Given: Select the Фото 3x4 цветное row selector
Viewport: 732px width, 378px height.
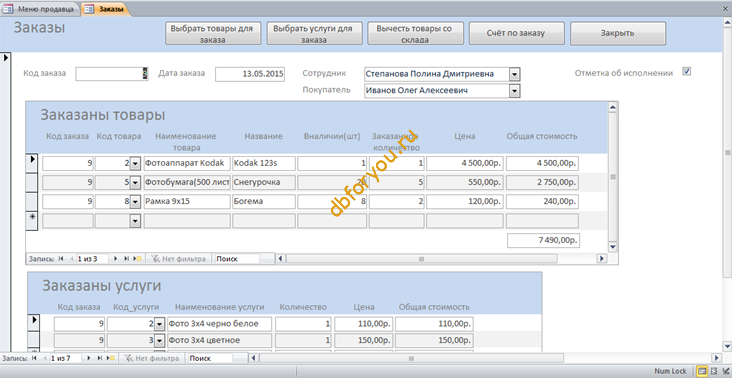Looking at the screenshot, I should tap(34, 340).
